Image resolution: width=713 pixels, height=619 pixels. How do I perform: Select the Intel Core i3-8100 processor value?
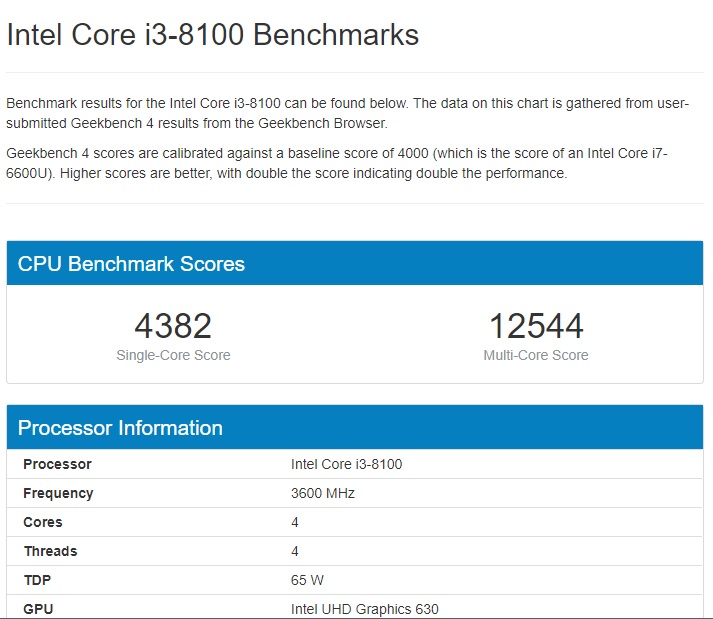pos(346,464)
